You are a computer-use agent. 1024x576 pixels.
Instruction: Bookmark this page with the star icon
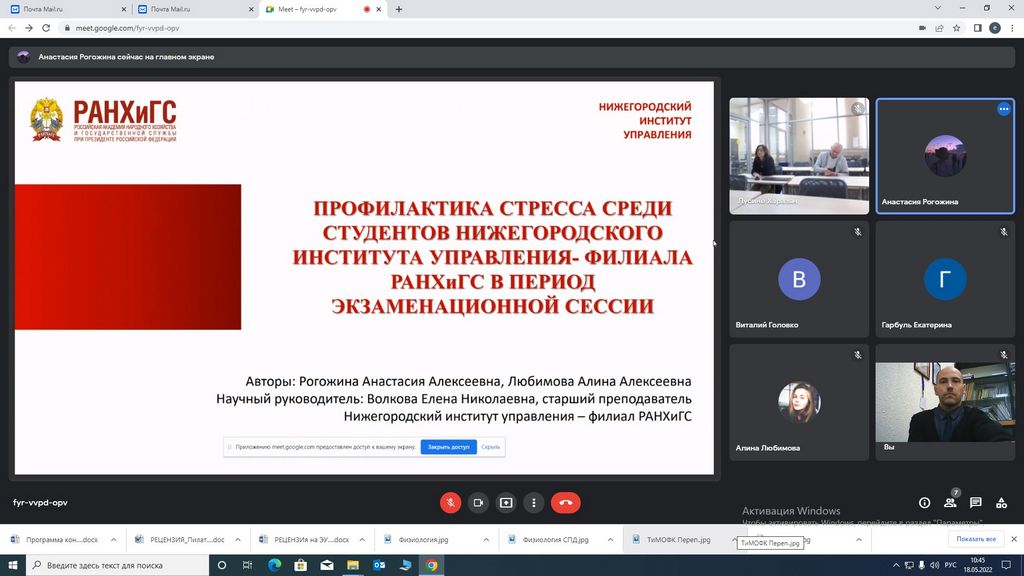tap(957, 28)
